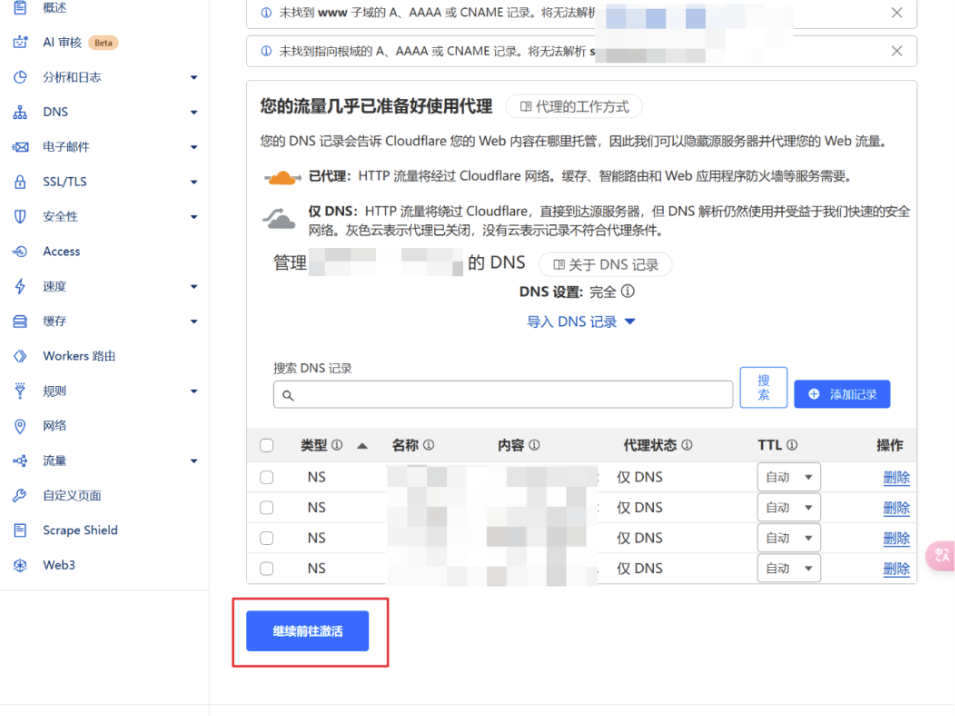Click the info icon next to TTL header
The width and height of the screenshot is (955, 716).
792,445
